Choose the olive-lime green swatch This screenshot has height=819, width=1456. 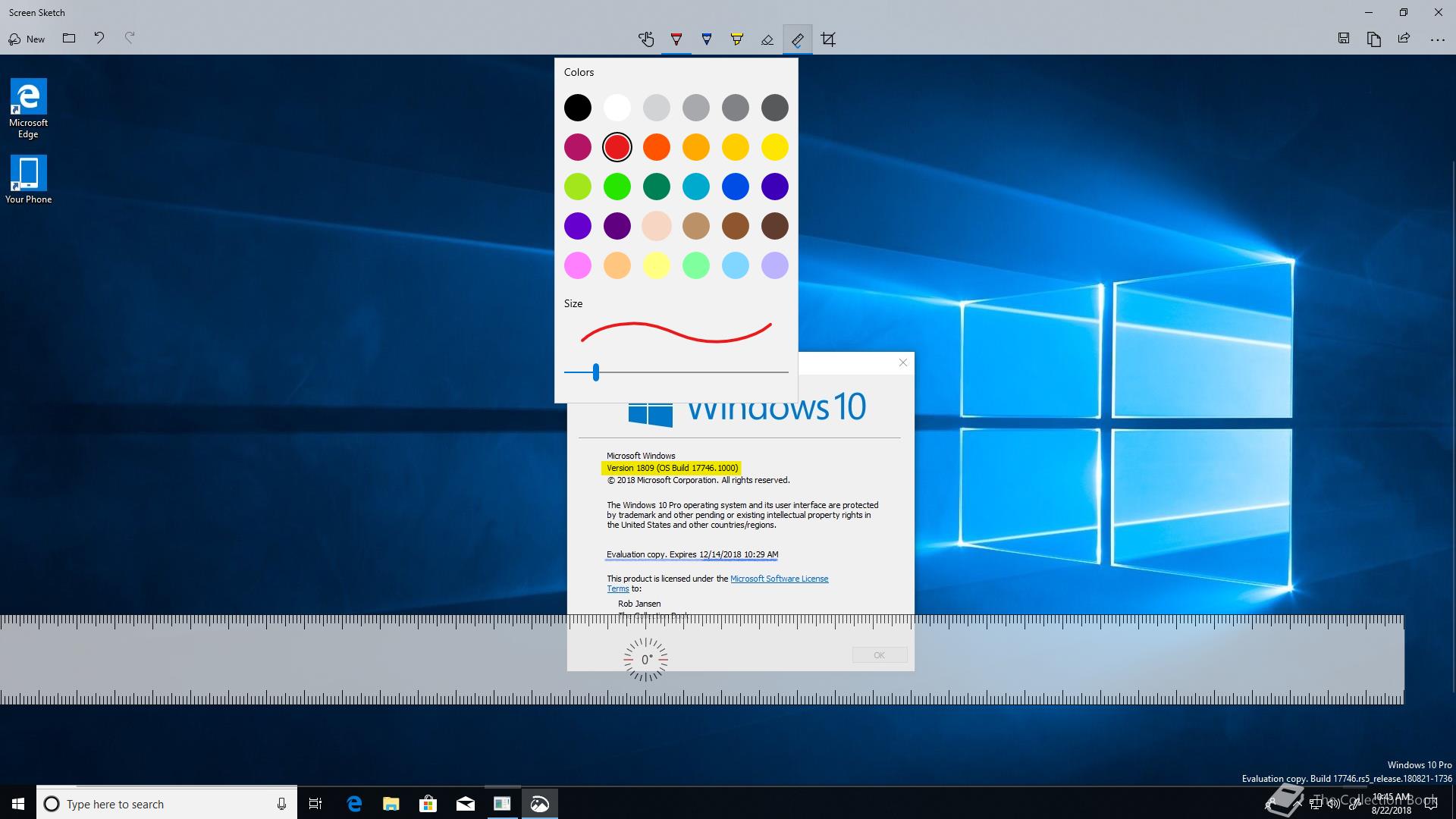[x=578, y=187]
